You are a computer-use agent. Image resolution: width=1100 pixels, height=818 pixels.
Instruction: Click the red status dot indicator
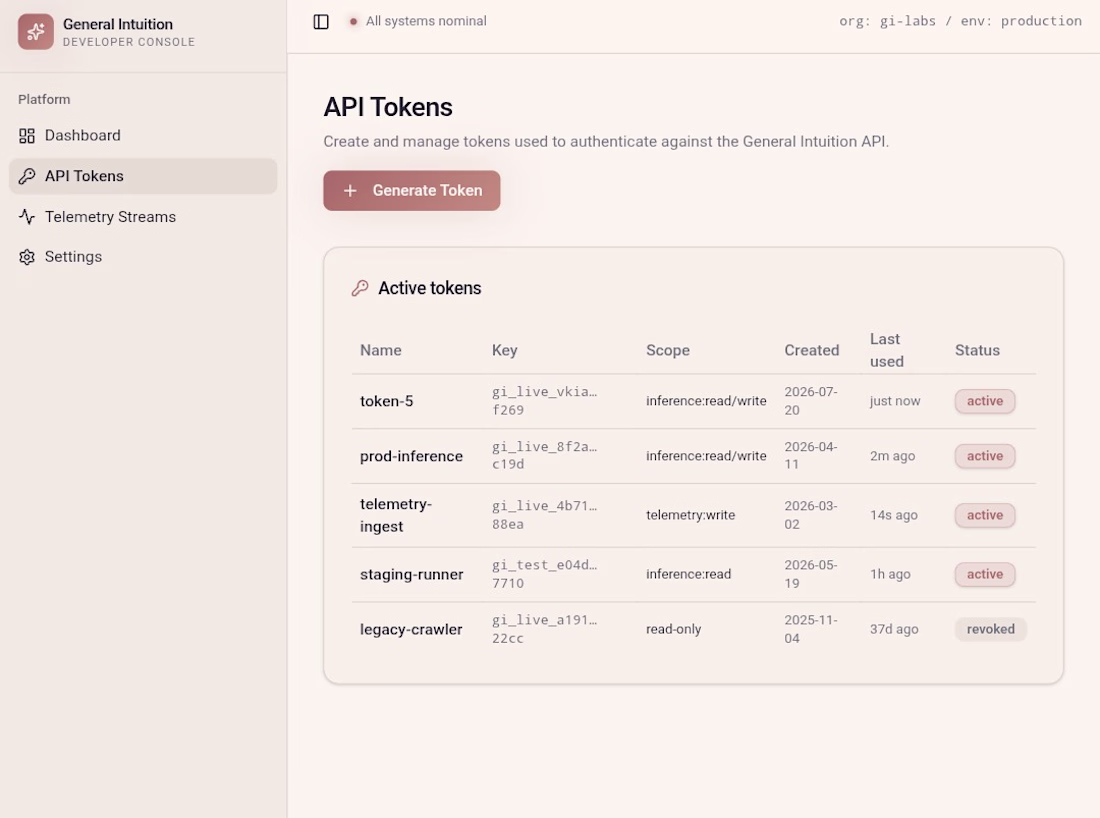coord(353,22)
